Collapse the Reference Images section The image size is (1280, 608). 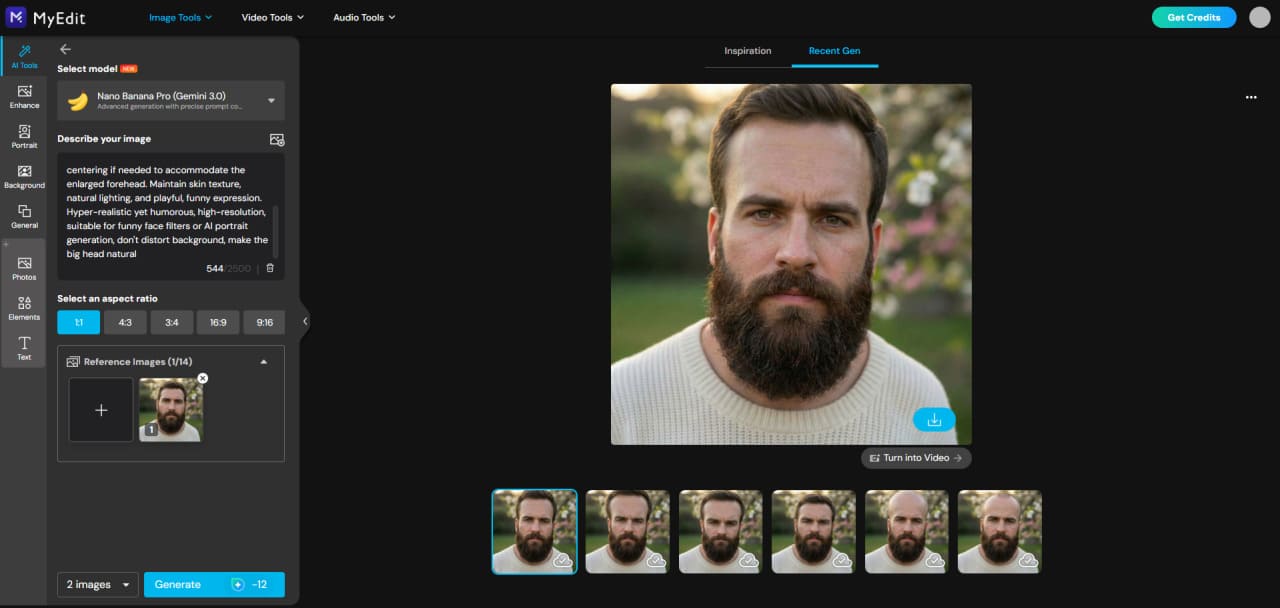pyautogui.click(x=264, y=361)
